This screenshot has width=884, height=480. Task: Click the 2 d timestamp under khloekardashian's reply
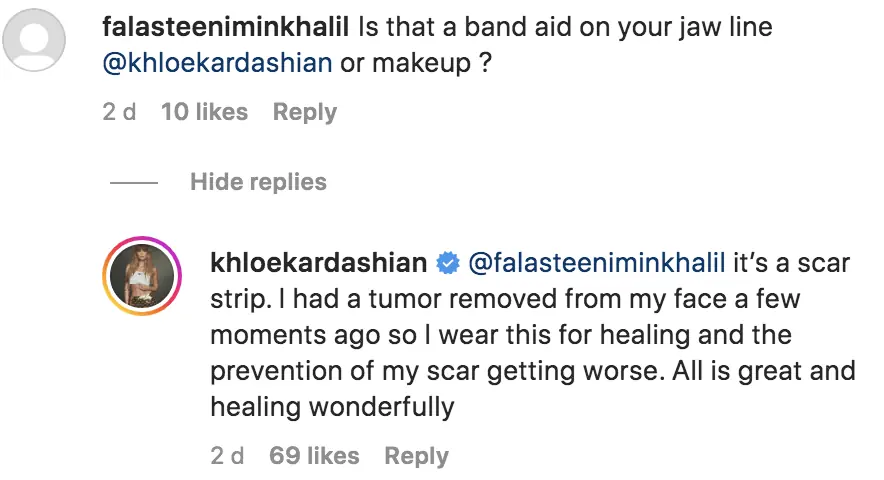pyautogui.click(x=228, y=456)
